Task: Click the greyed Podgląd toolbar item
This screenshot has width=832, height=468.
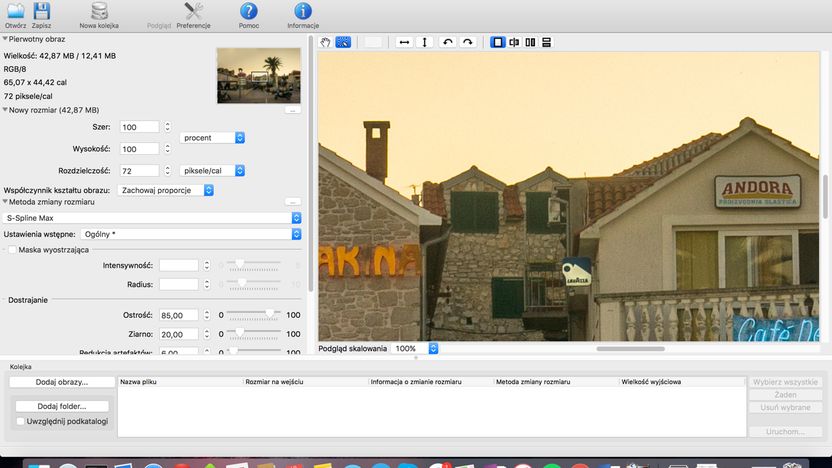Action: pos(159,25)
